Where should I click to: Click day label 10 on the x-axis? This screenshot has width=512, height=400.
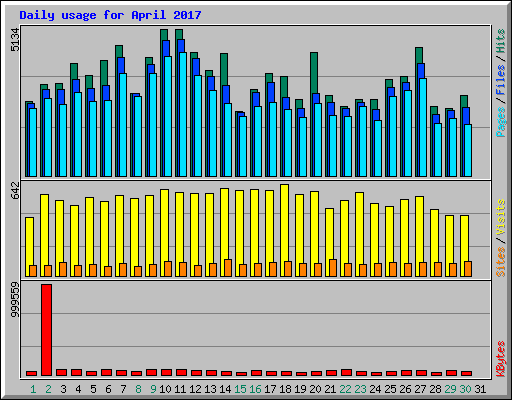(x=165, y=389)
